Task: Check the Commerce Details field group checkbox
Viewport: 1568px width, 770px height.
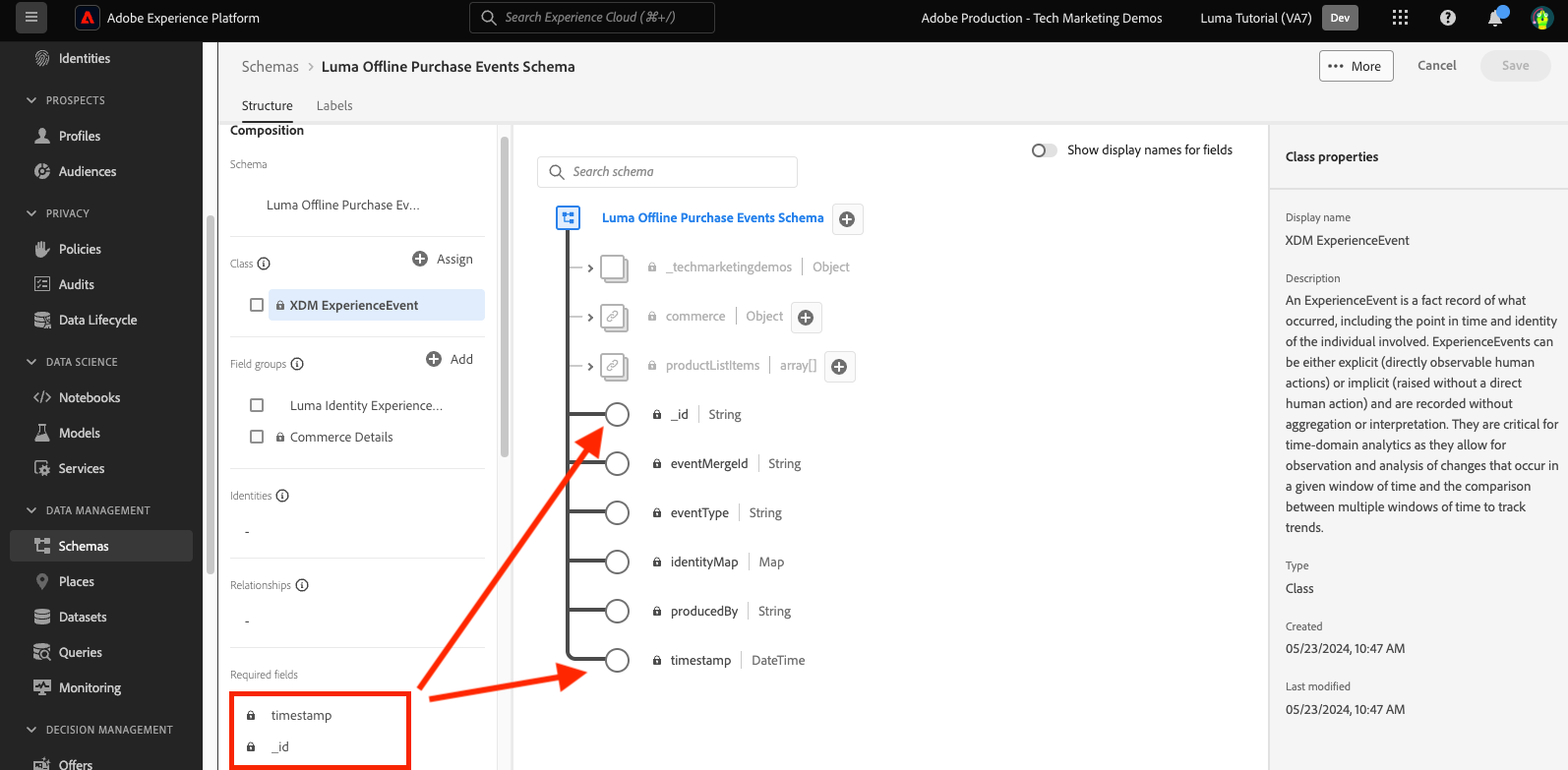Action: point(257,437)
